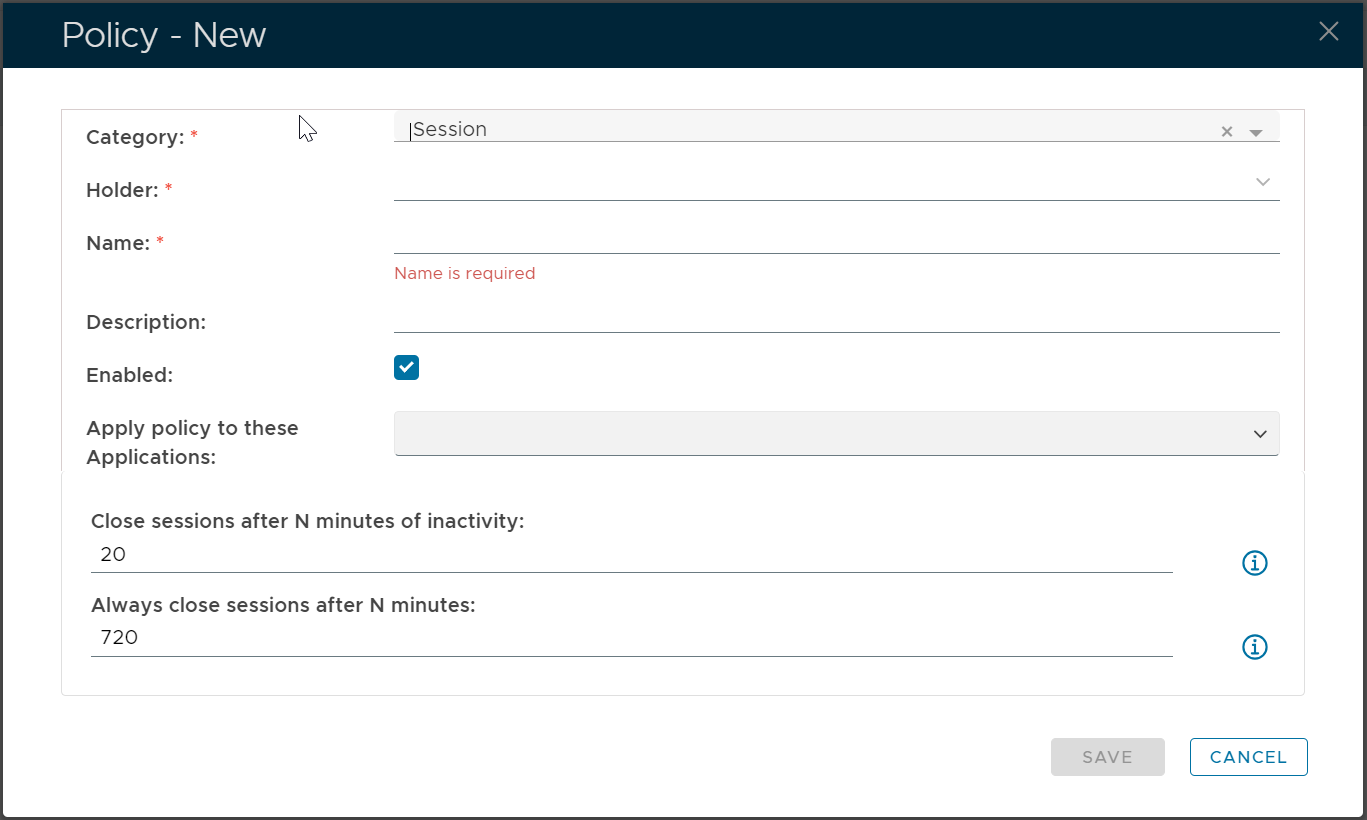The image size is (1367, 820).
Task: Click the Enabled label text
Action: click(x=129, y=376)
